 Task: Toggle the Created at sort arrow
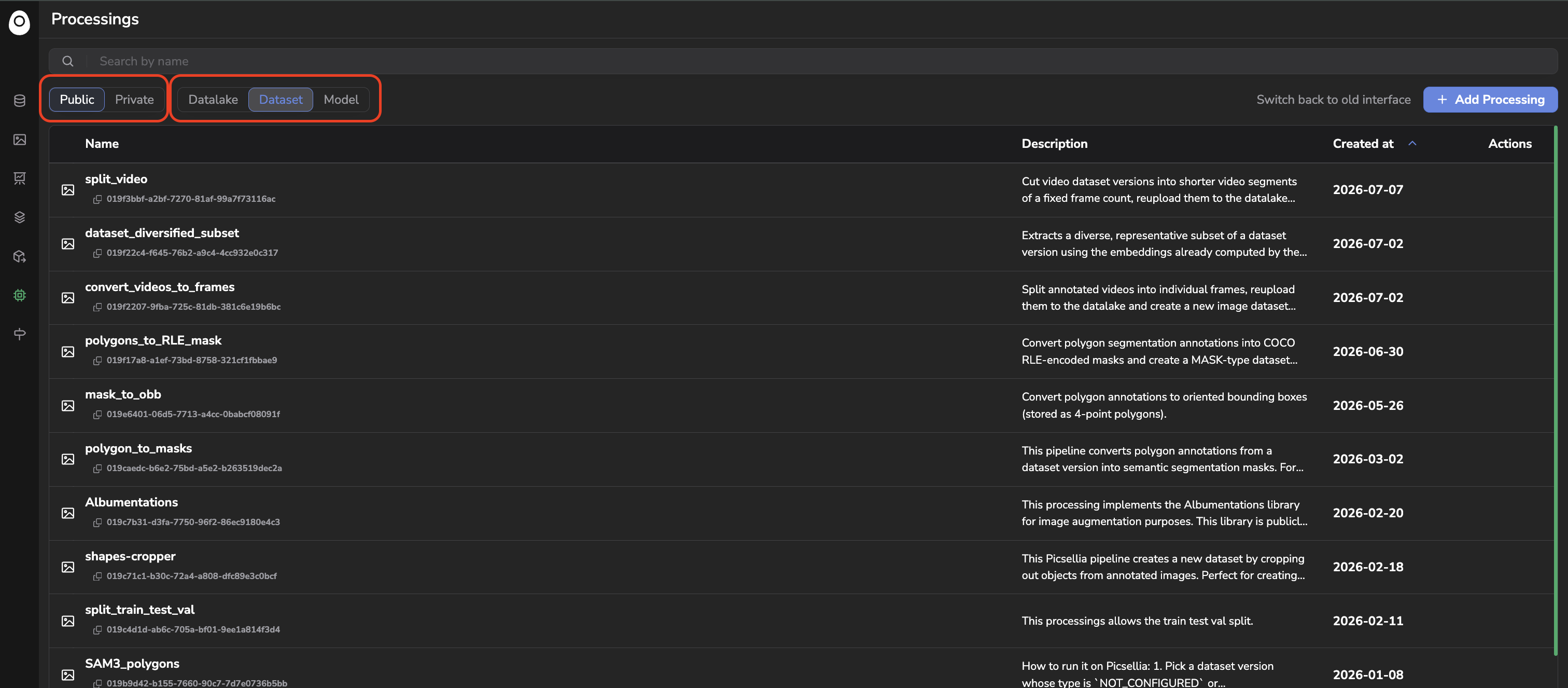click(x=1412, y=143)
